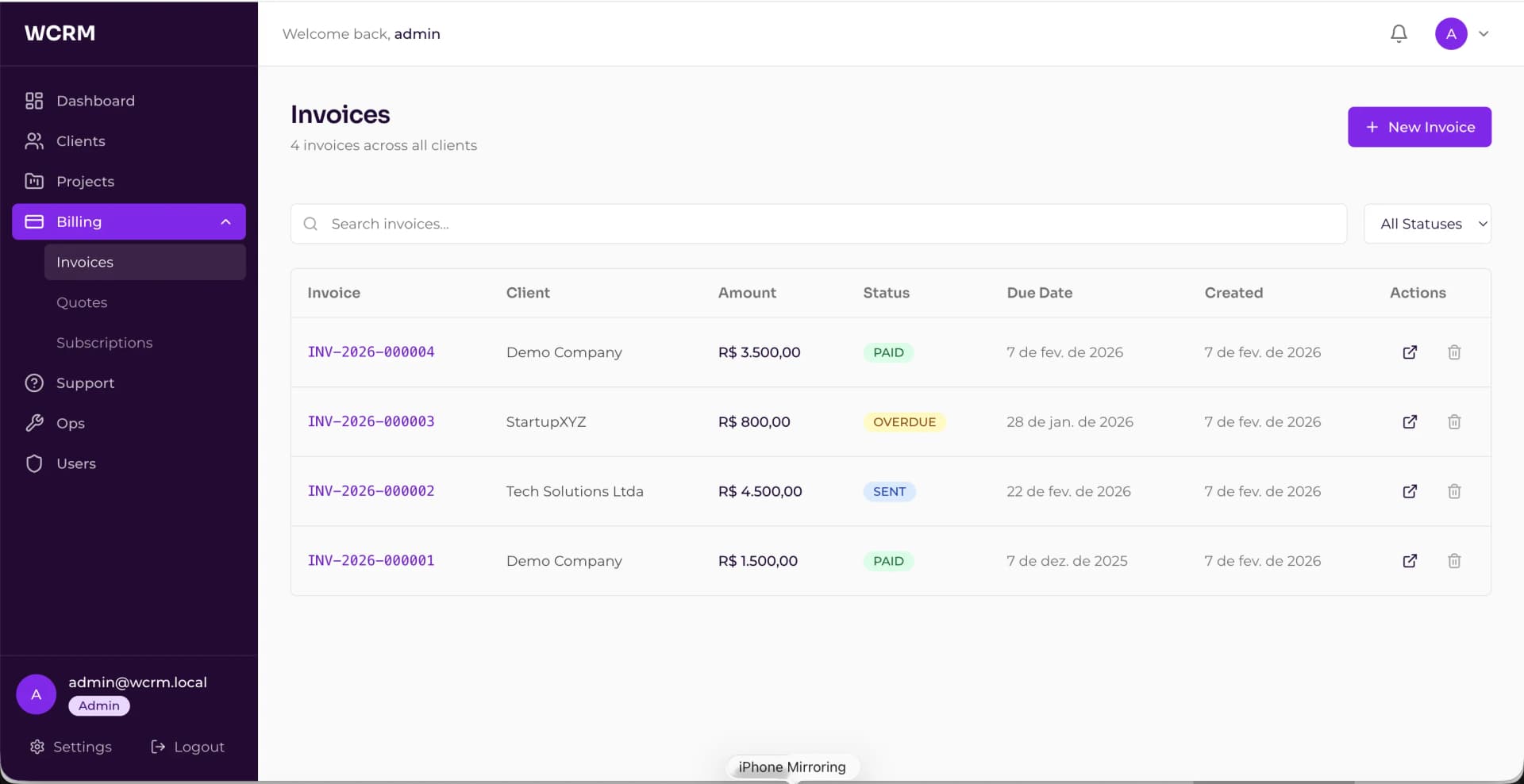
Task: Click the PAID status badge for INV-2026-000004
Action: (x=888, y=352)
